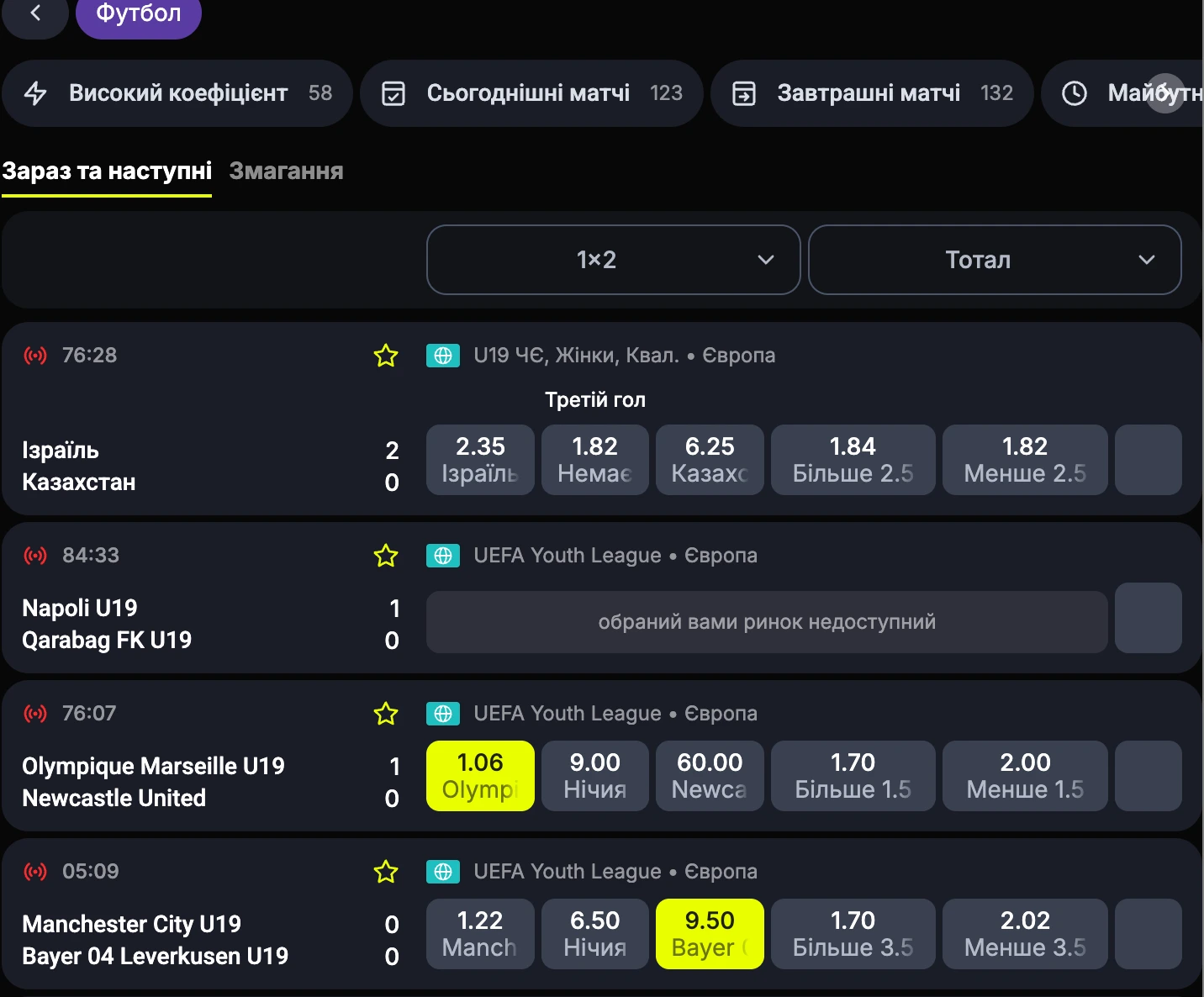Click the back arrow icon
1204x997 pixels.
click(35, 13)
